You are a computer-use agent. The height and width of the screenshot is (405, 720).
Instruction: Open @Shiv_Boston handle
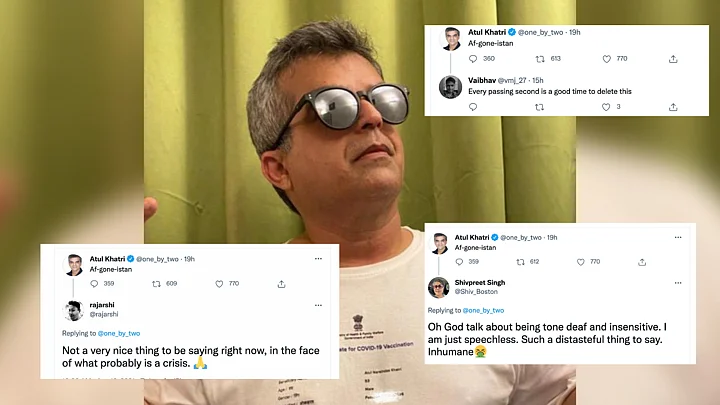click(476, 292)
